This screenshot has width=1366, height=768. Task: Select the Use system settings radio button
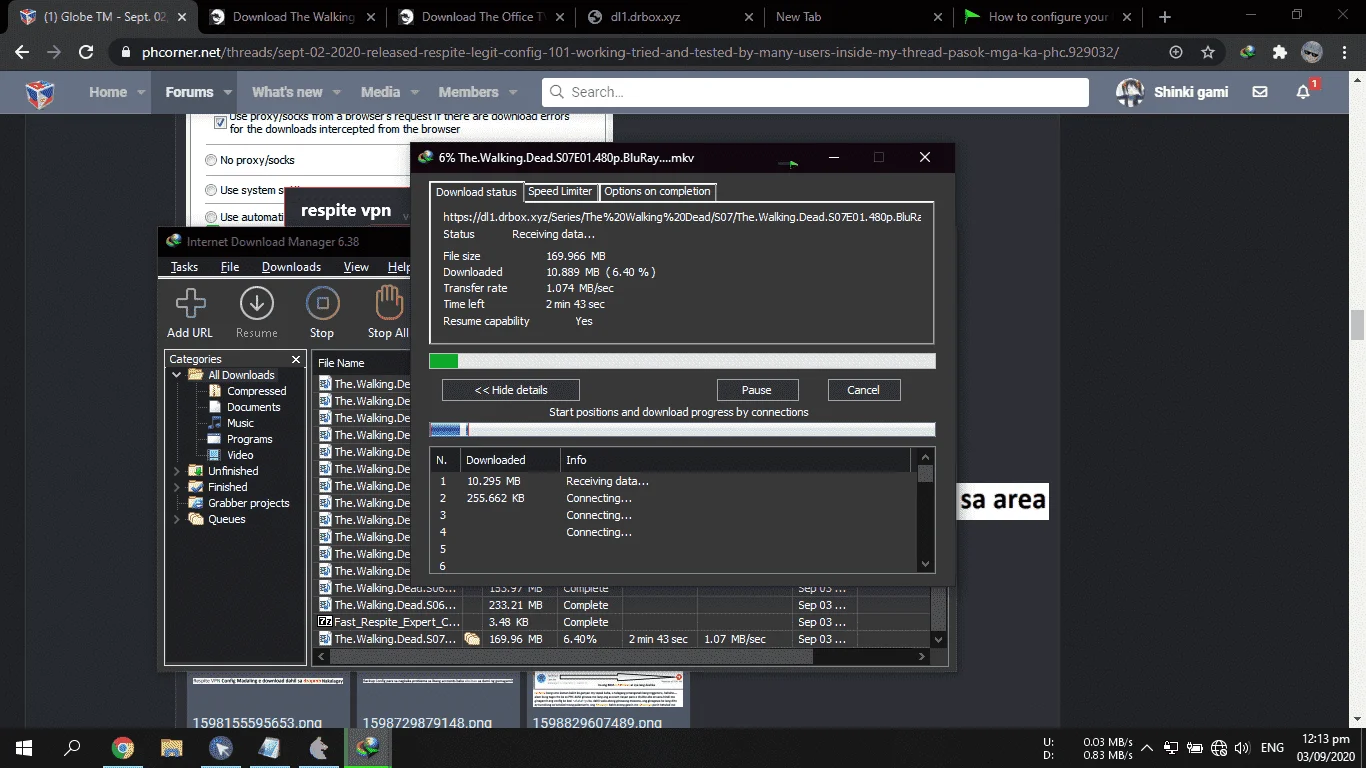pos(211,190)
